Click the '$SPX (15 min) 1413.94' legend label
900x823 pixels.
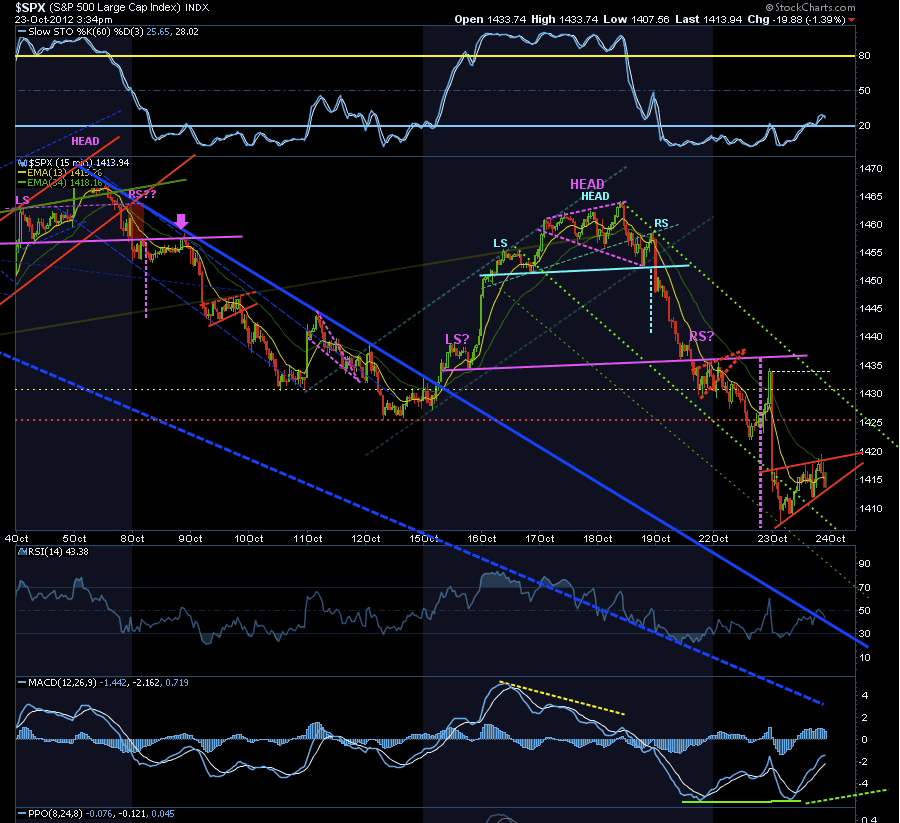pos(79,162)
